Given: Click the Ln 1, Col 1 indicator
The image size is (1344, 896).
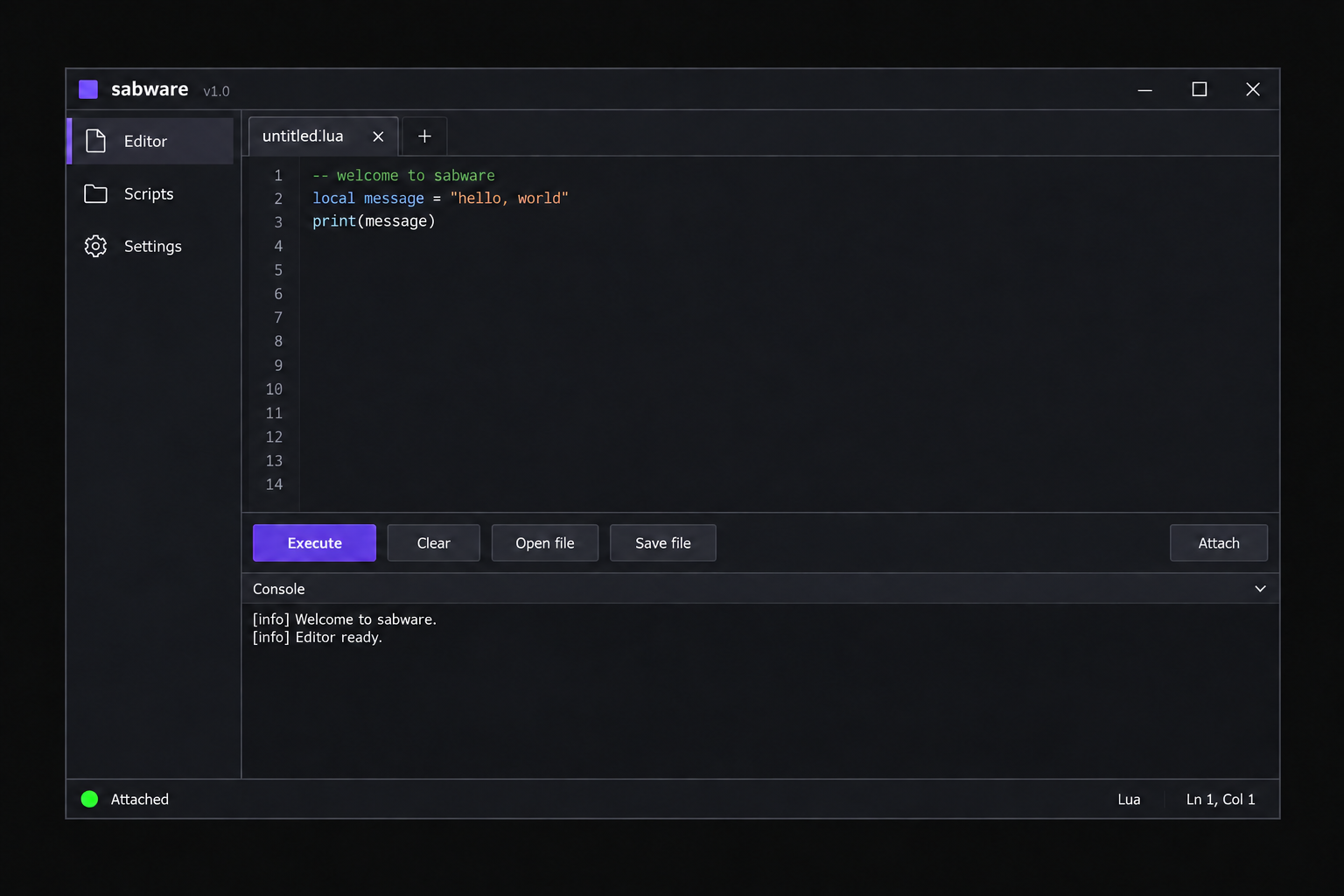Looking at the screenshot, I should coord(1221,799).
